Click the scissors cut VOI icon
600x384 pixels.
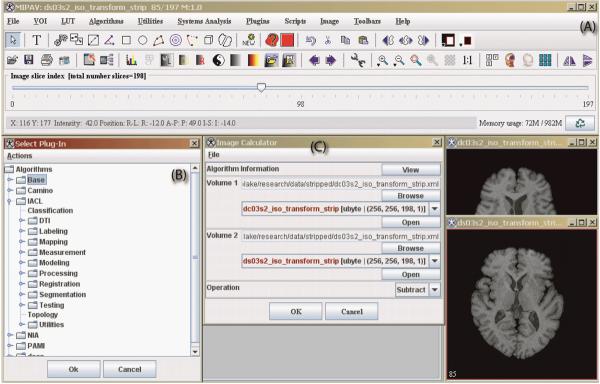point(328,40)
